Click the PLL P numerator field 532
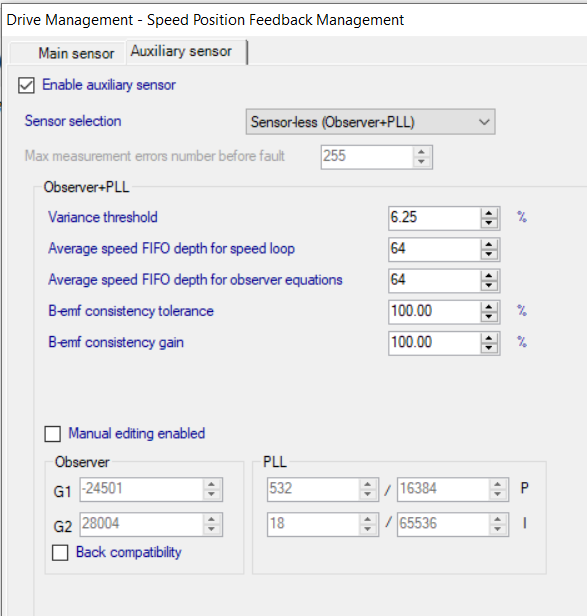 click(313, 489)
